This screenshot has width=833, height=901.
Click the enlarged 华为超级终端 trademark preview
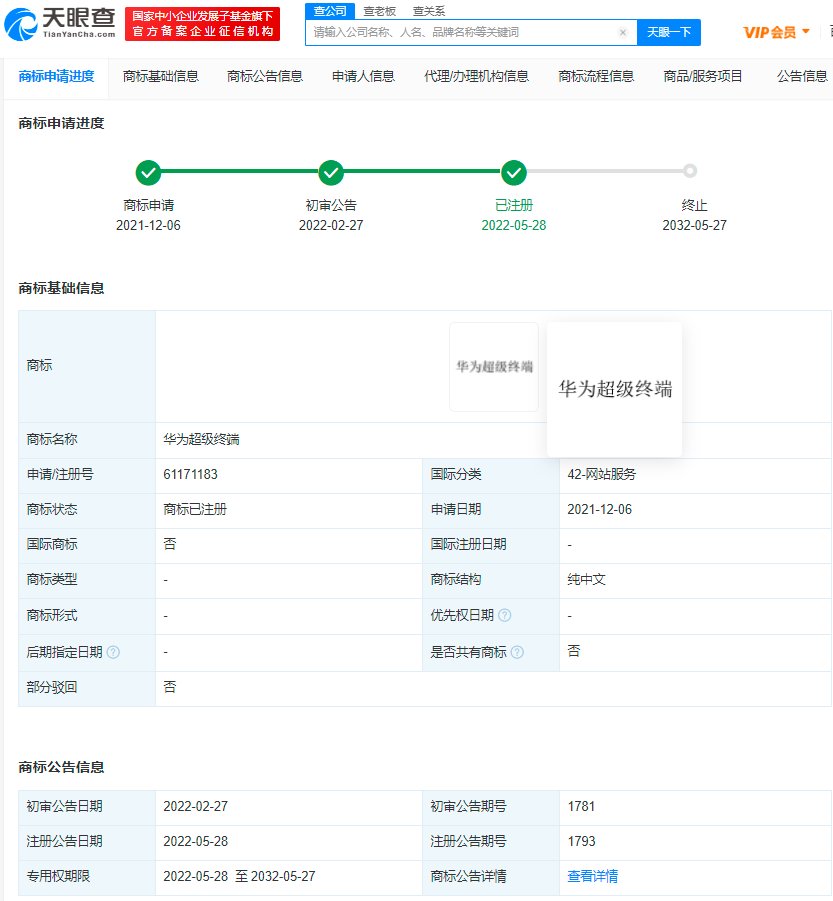tap(615, 390)
